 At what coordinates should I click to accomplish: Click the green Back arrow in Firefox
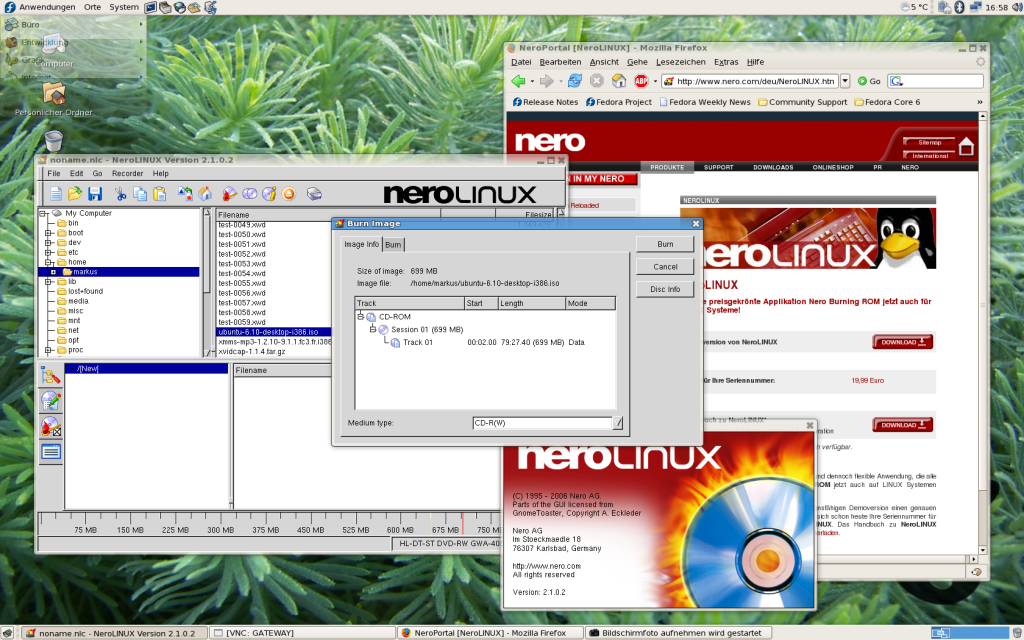click(x=519, y=81)
